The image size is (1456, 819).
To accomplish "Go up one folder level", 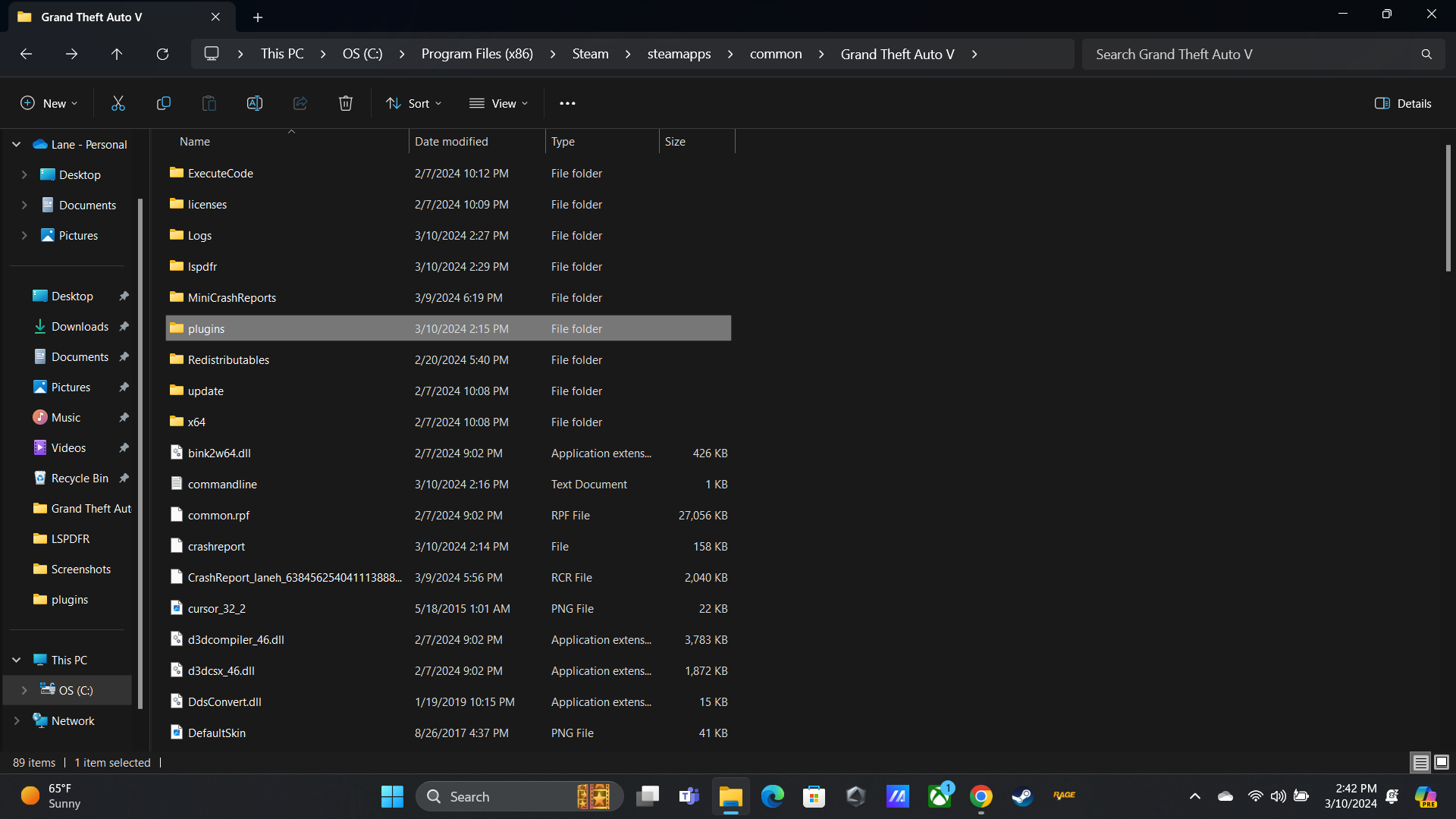I will [x=117, y=54].
